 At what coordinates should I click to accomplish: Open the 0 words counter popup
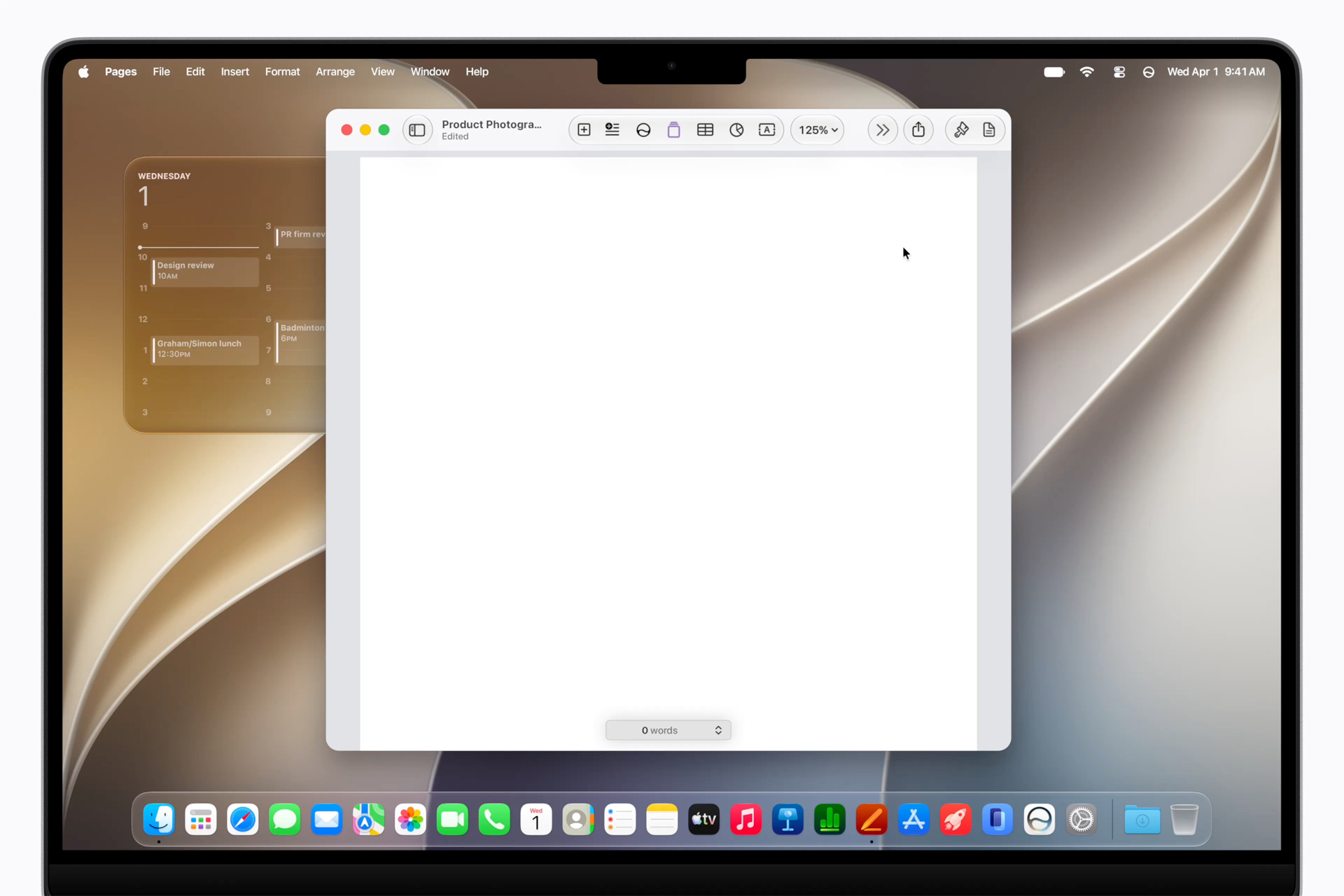(x=668, y=730)
